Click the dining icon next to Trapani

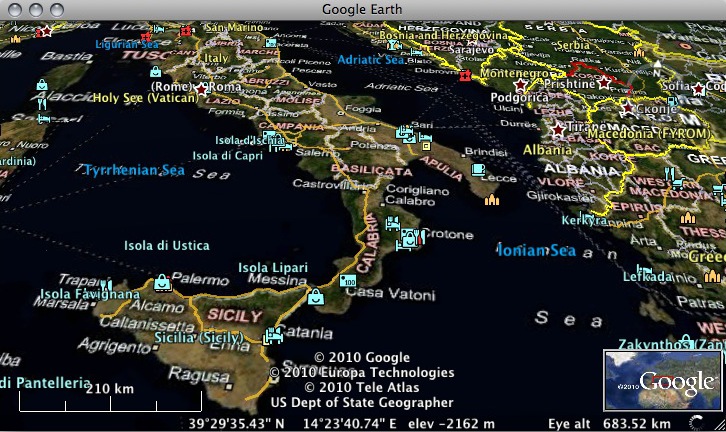click(106, 284)
